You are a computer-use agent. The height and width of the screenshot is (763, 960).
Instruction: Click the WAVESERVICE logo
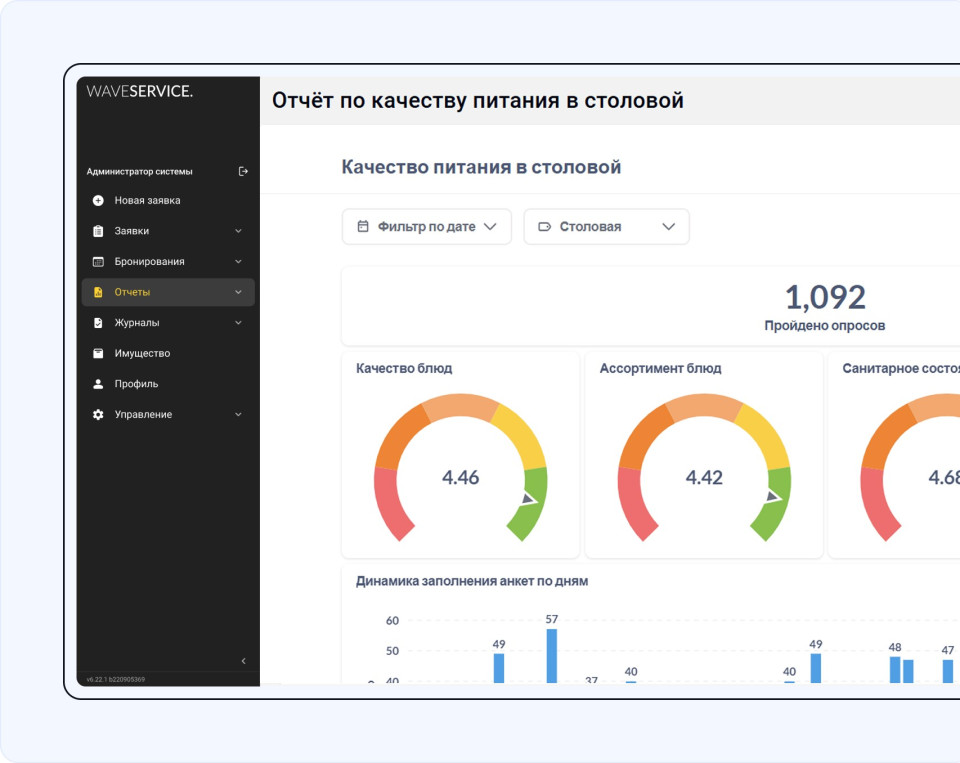point(140,91)
